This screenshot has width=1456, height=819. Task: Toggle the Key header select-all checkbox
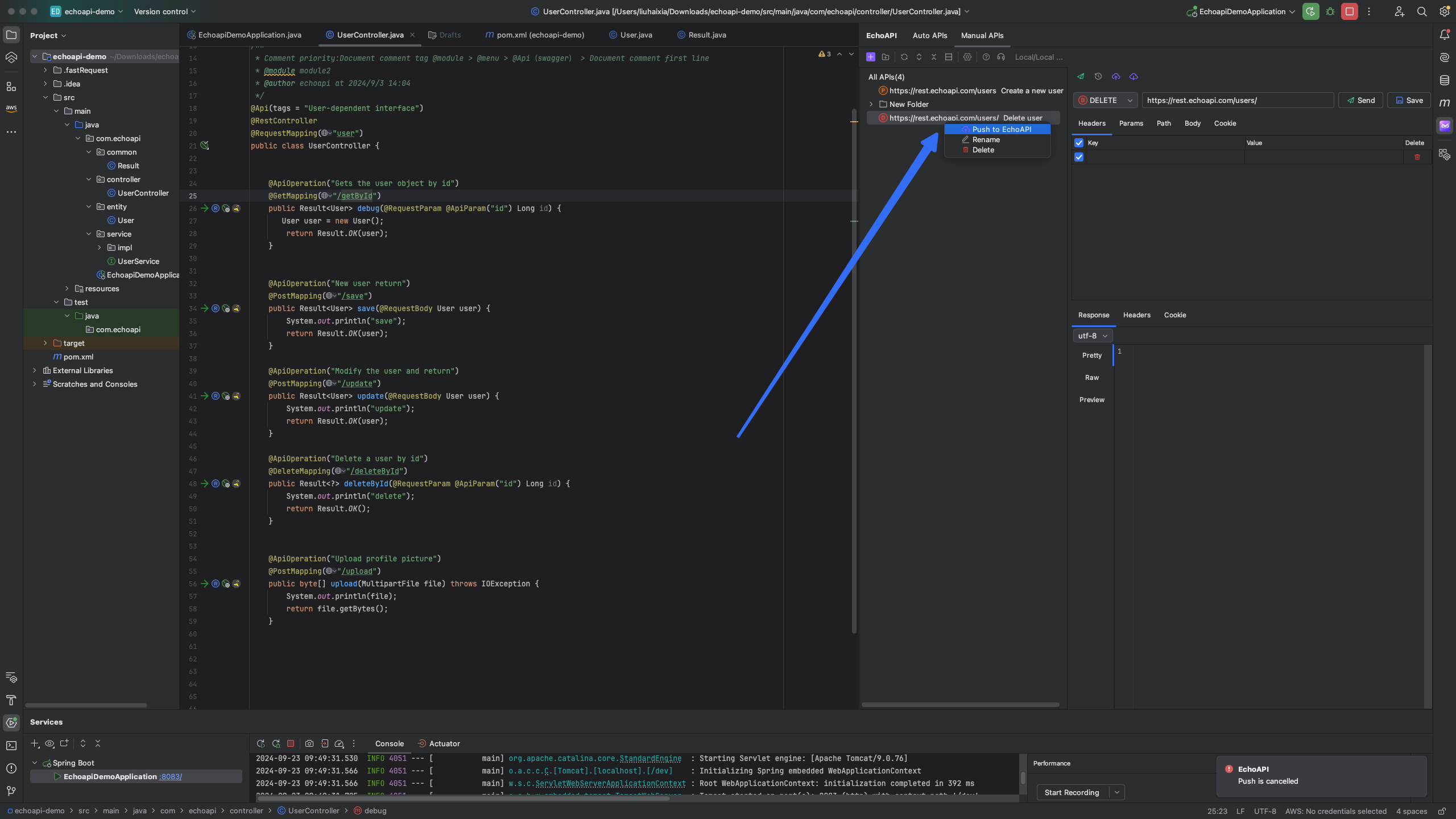(x=1079, y=143)
